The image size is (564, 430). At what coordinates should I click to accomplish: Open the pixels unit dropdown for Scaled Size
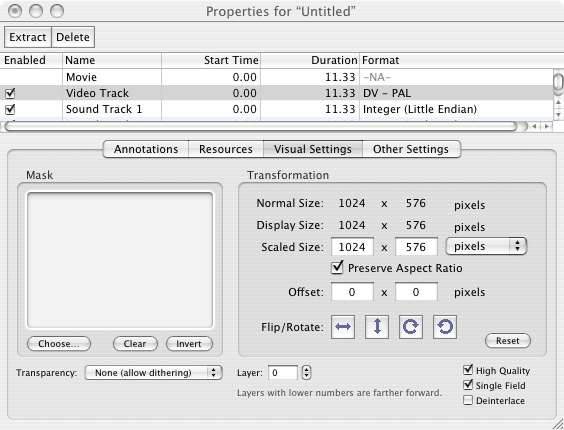(486, 246)
